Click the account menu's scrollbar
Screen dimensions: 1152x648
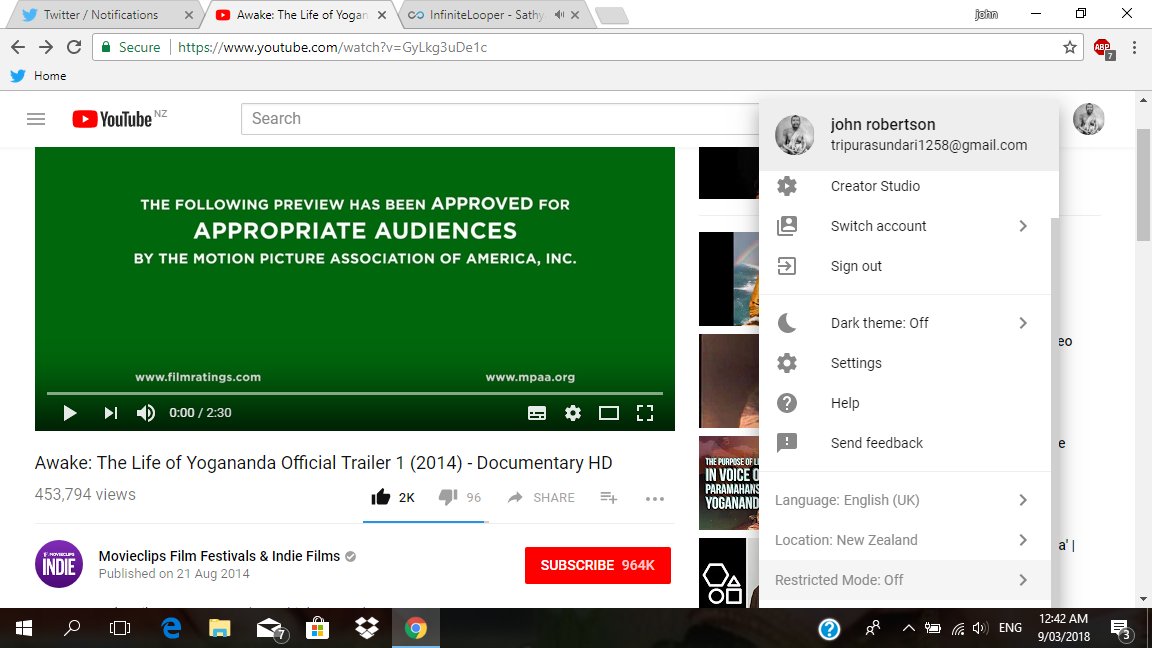point(1055,411)
